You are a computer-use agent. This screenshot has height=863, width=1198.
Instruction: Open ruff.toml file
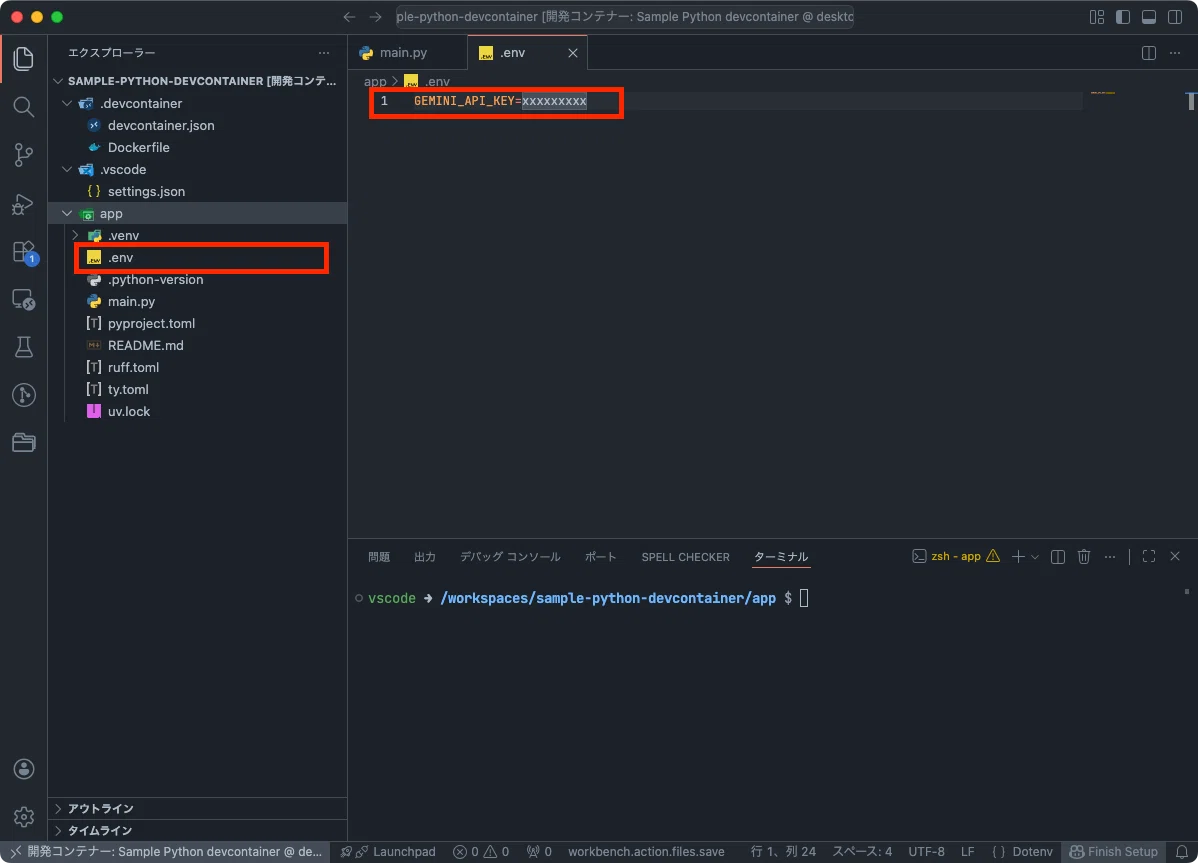(x=133, y=367)
